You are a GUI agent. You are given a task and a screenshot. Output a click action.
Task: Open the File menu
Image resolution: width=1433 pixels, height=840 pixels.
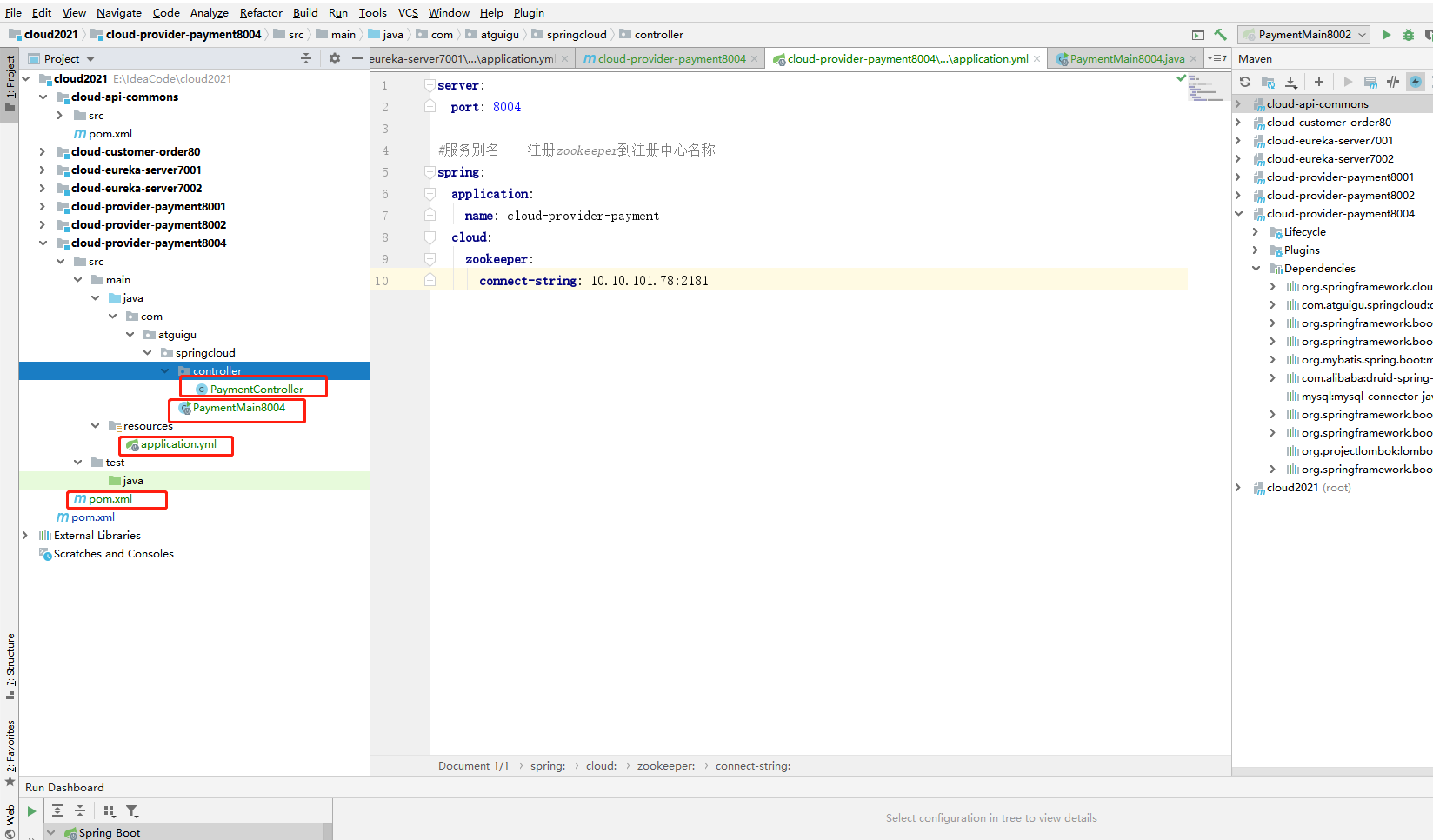coord(13,12)
